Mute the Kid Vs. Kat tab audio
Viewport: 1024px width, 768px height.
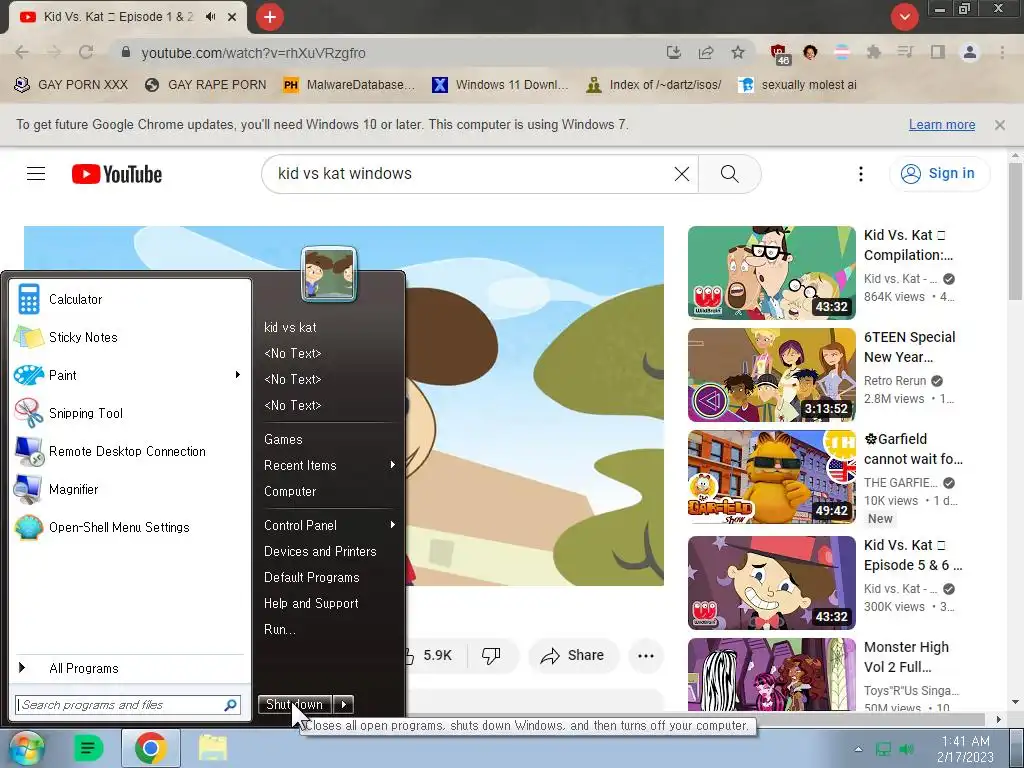(210, 17)
